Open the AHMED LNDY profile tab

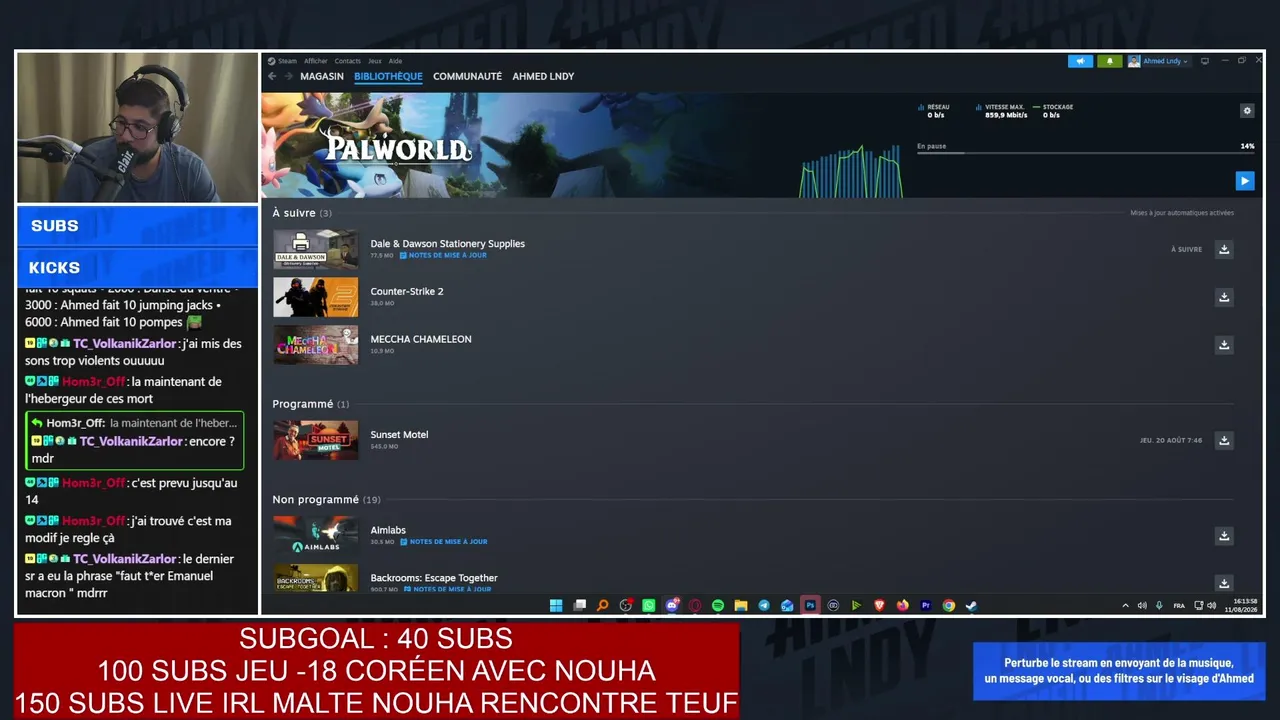pyautogui.click(x=543, y=76)
